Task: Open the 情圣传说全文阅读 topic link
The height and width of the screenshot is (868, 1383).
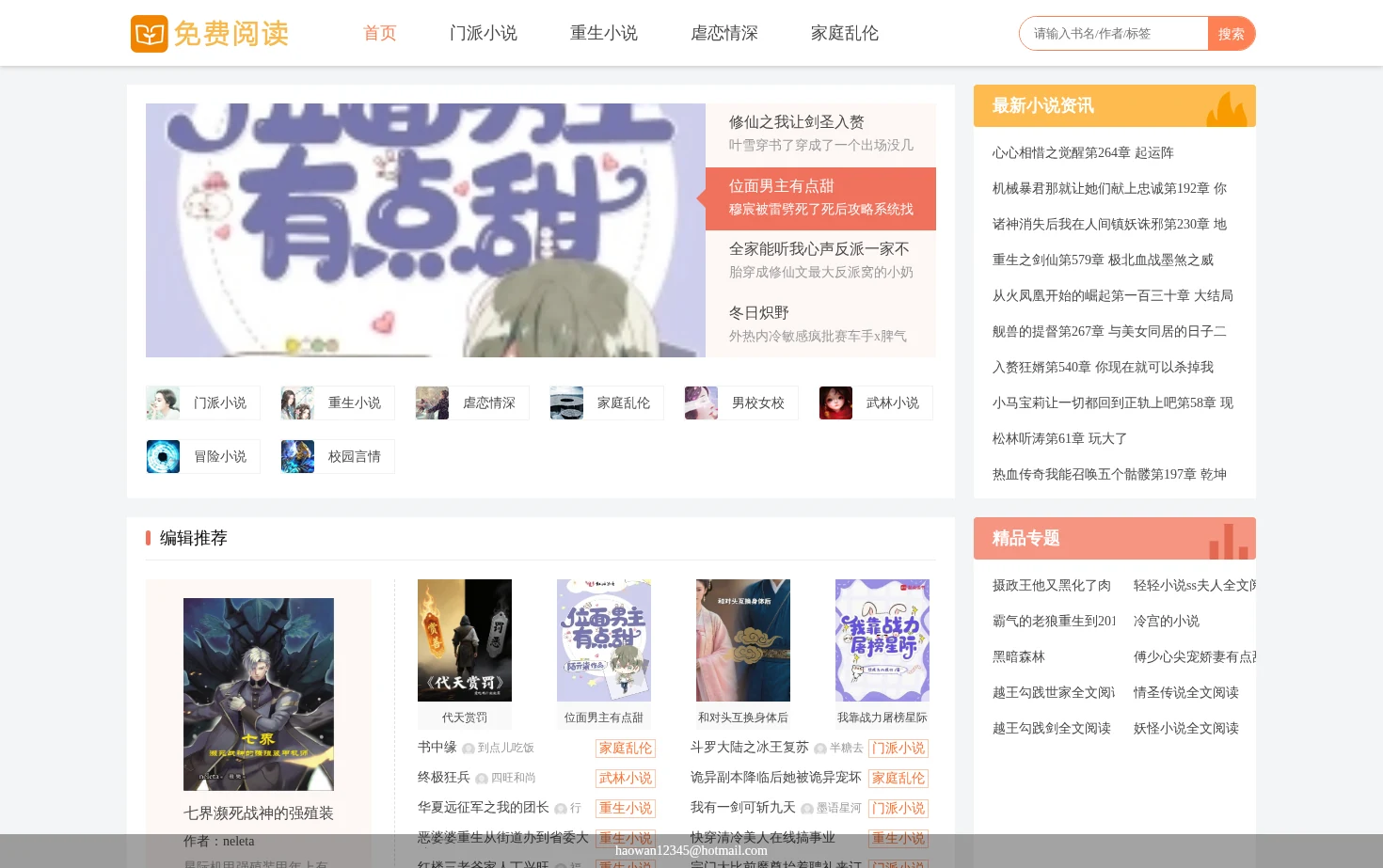Action: (1186, 692)
